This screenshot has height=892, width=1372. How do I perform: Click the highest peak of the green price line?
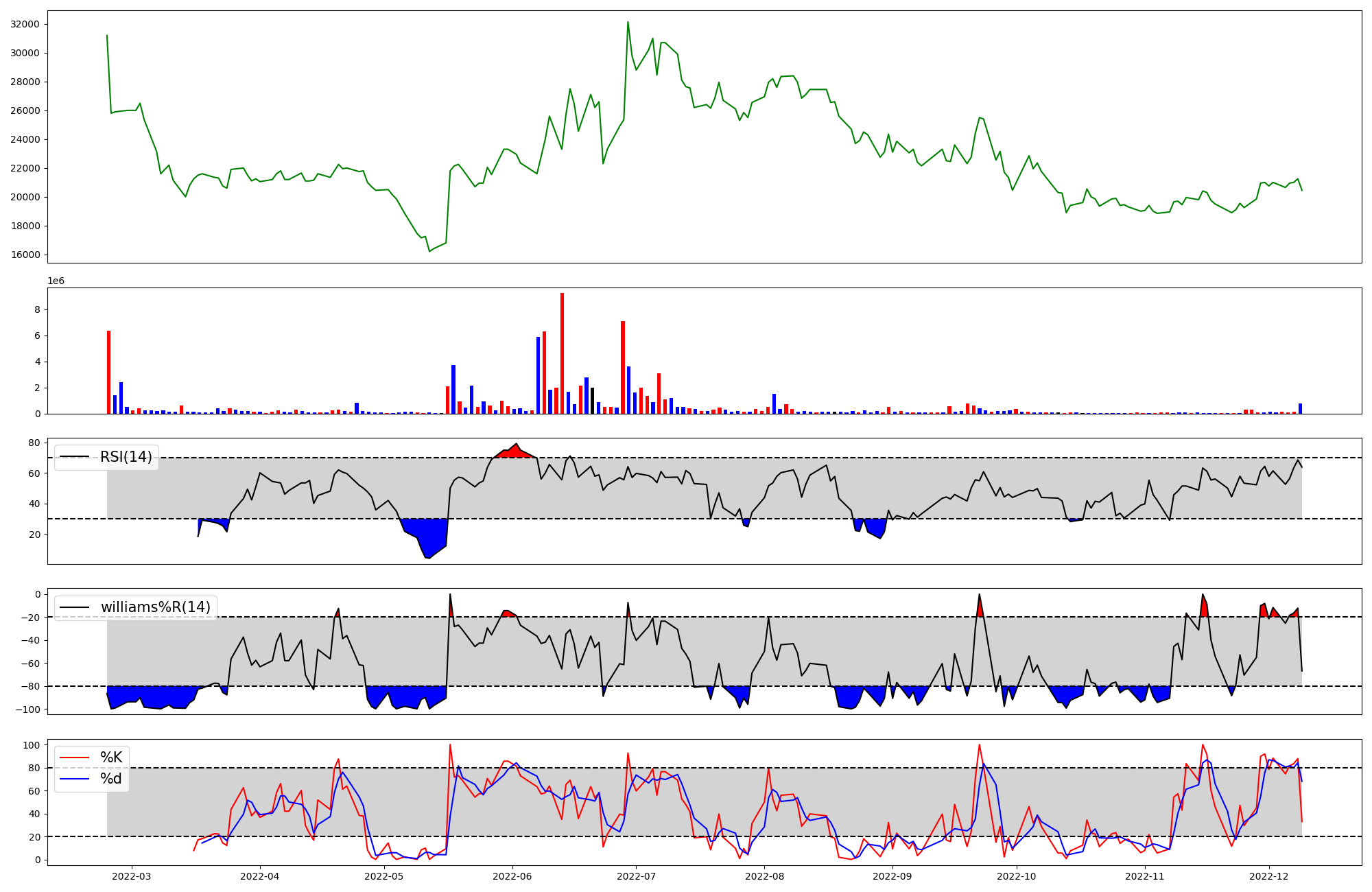(x=628, y=23)
